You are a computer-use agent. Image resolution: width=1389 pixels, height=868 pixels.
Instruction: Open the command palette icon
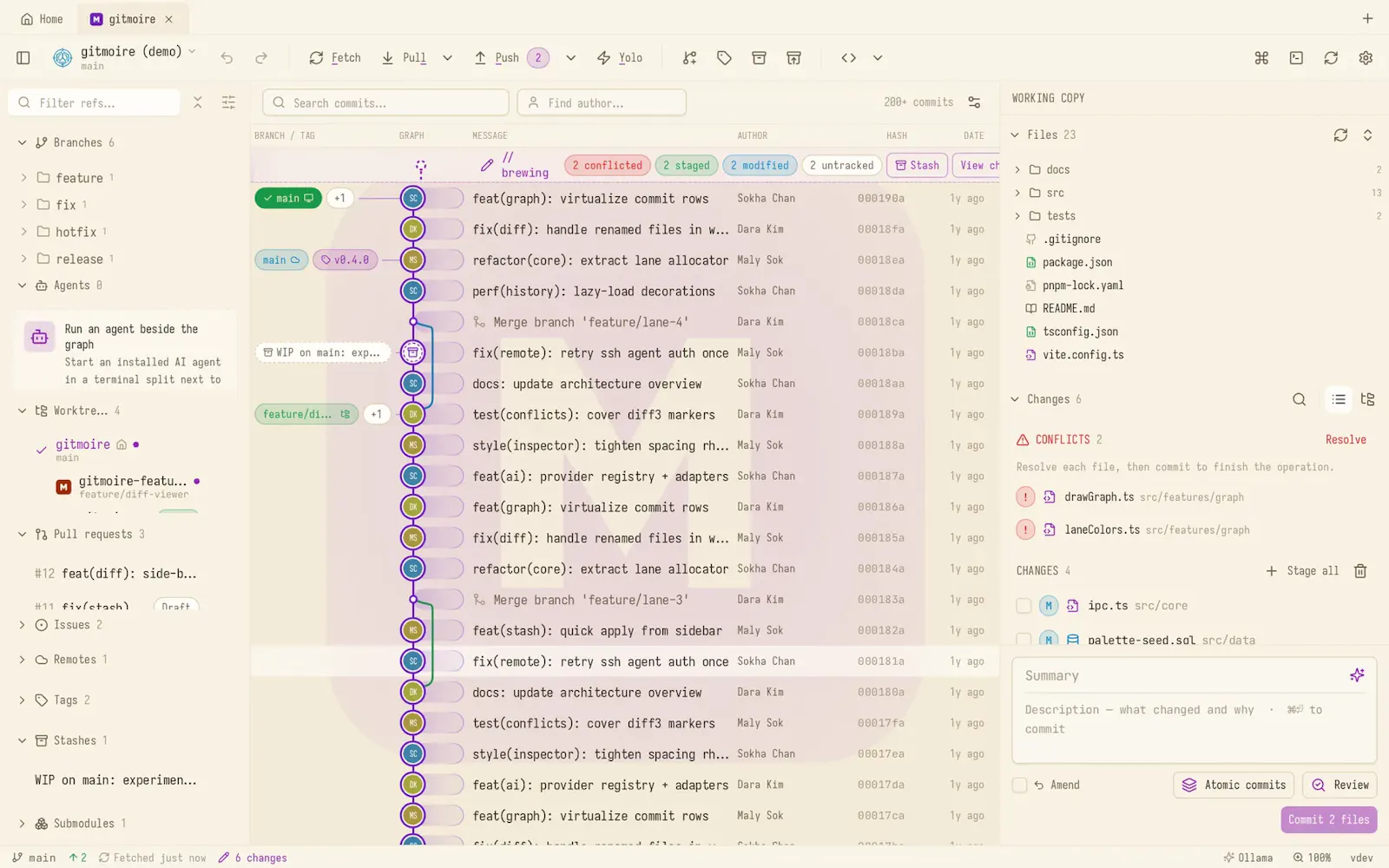pyautogui.click(x=1261, y=58)
